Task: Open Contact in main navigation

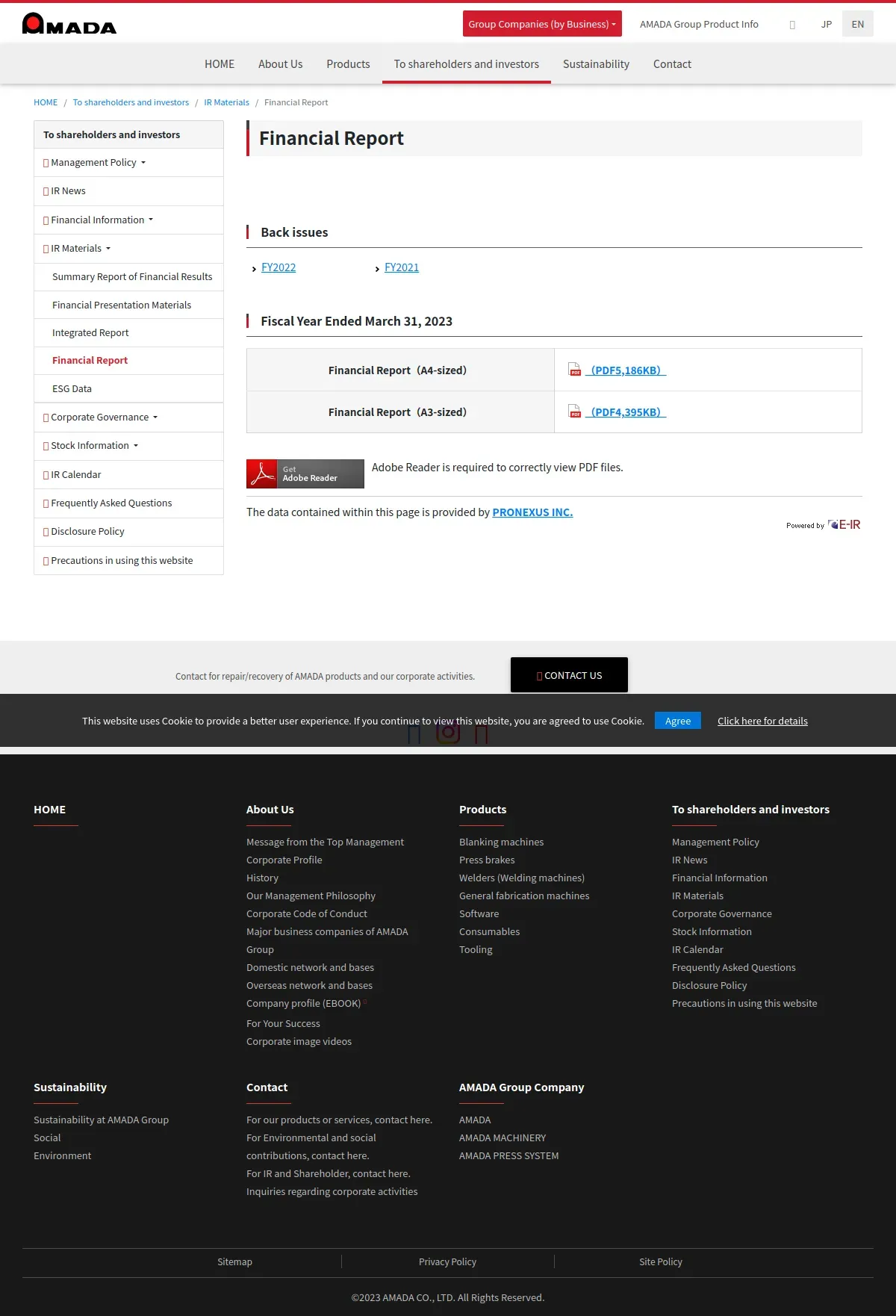Action: click(672, 64)
